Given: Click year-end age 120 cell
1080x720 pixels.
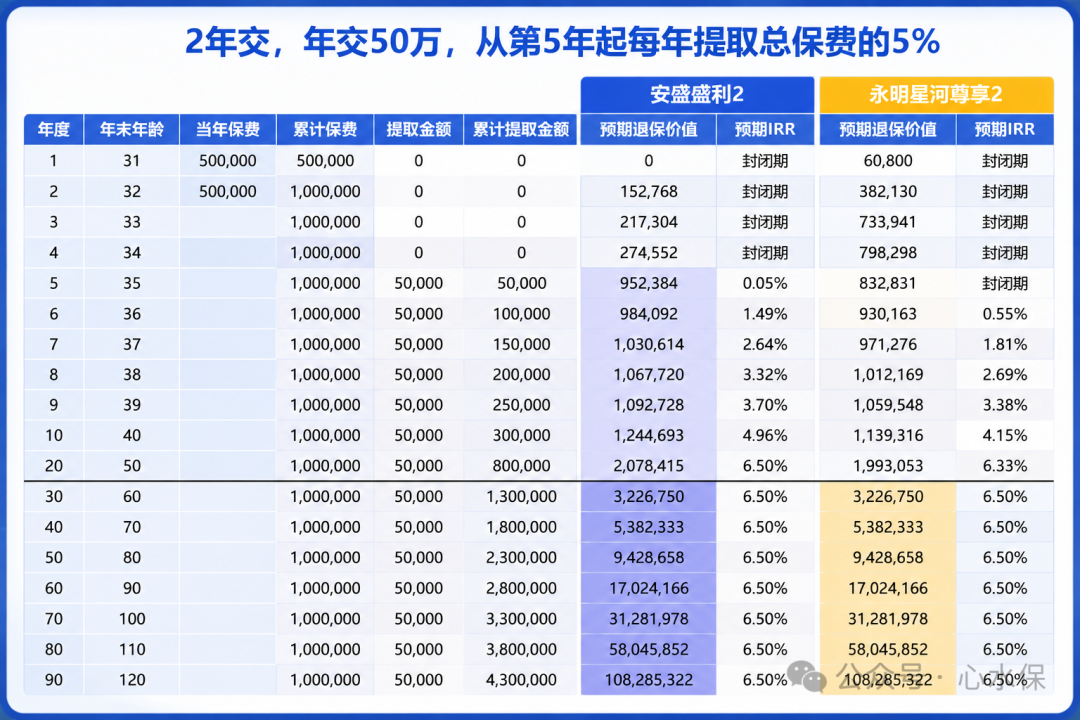Looking at the screenshot, I should click(x=132, y=680).
